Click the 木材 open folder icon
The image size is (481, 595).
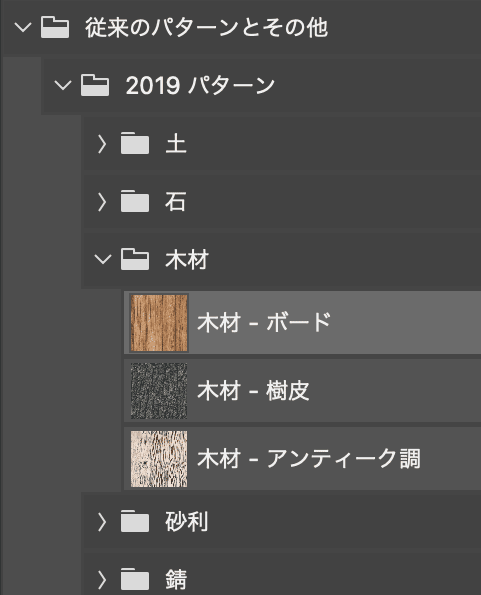(135, 259)
